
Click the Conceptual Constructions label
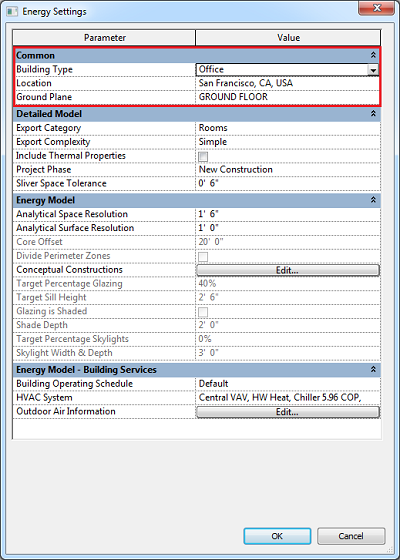click(x=69, y=270)
